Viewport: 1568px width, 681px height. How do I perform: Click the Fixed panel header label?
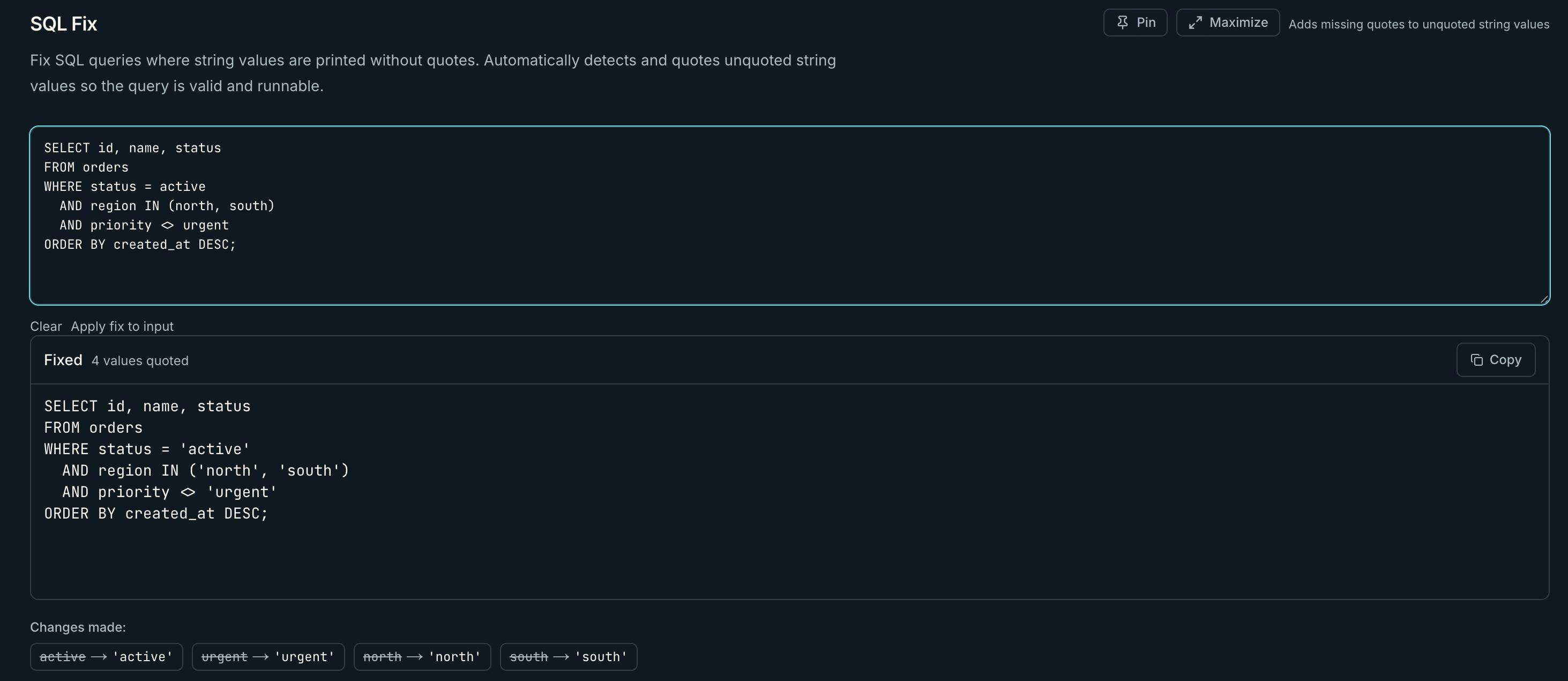[63, 360]
